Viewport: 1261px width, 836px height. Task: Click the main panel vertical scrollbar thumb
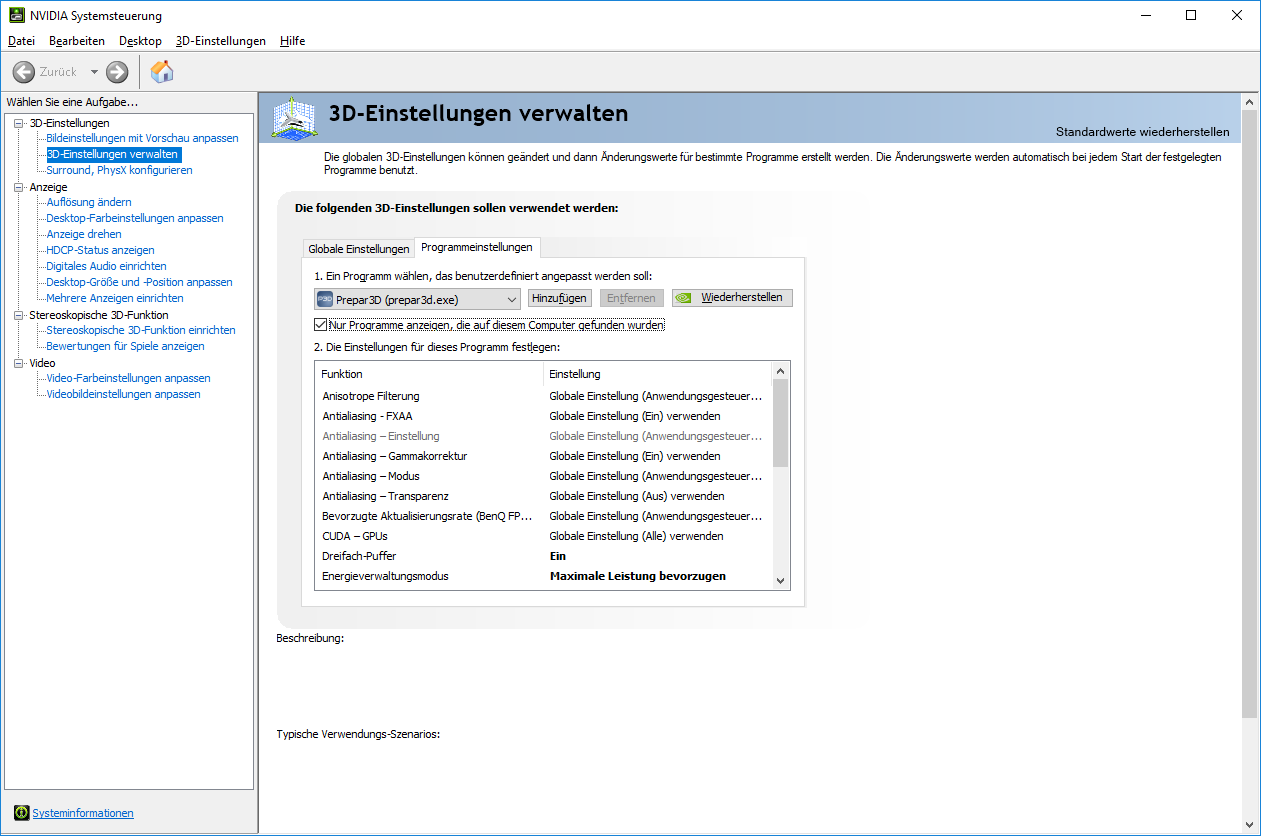click(x=1249, y=413)
